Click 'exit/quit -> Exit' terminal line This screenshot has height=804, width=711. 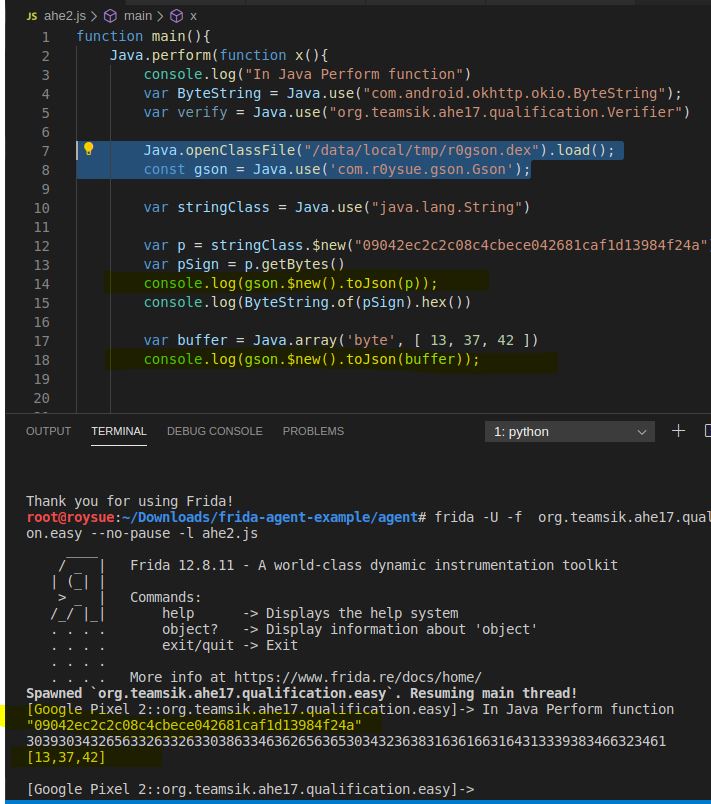pyautogui.click(x=230, y=645)
